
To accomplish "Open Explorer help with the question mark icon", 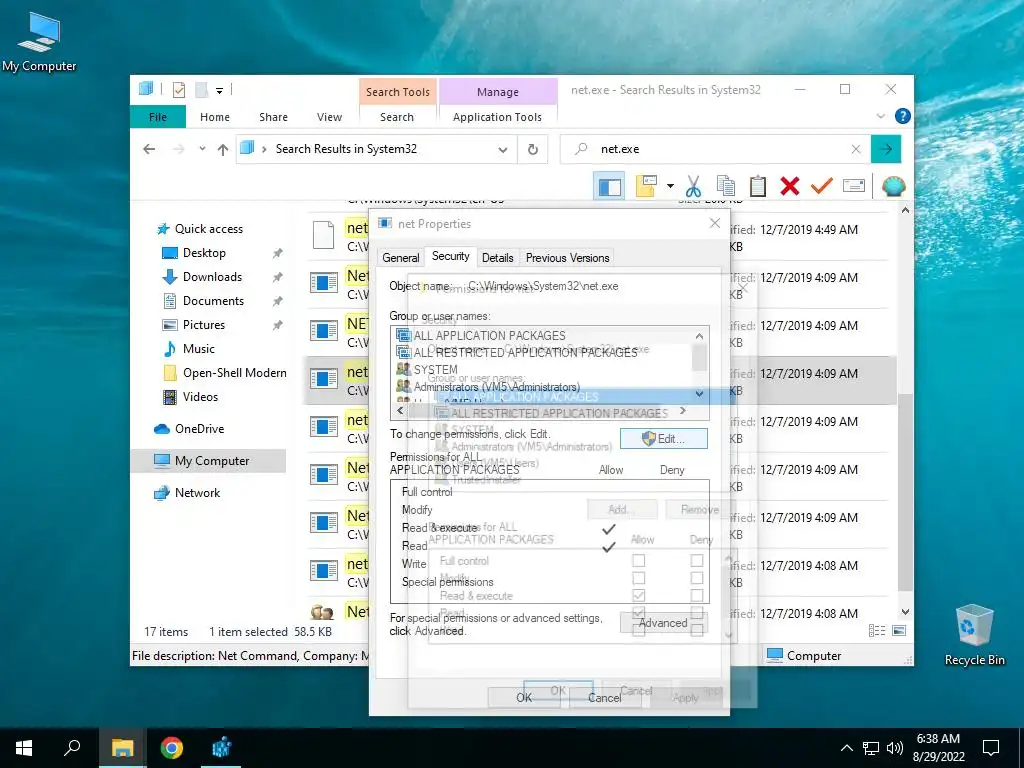I will pyautogui.click(x=903, y=116).
